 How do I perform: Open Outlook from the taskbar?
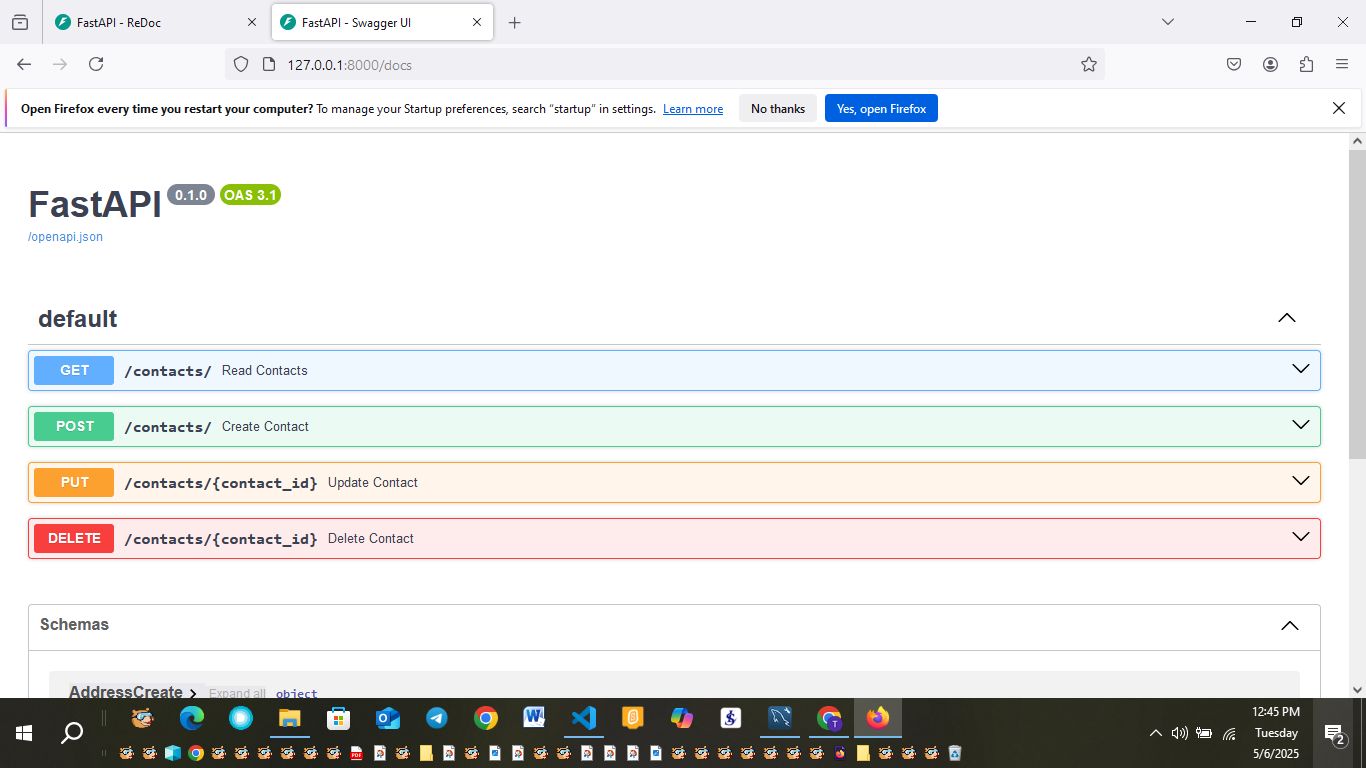tap(387, 718)
